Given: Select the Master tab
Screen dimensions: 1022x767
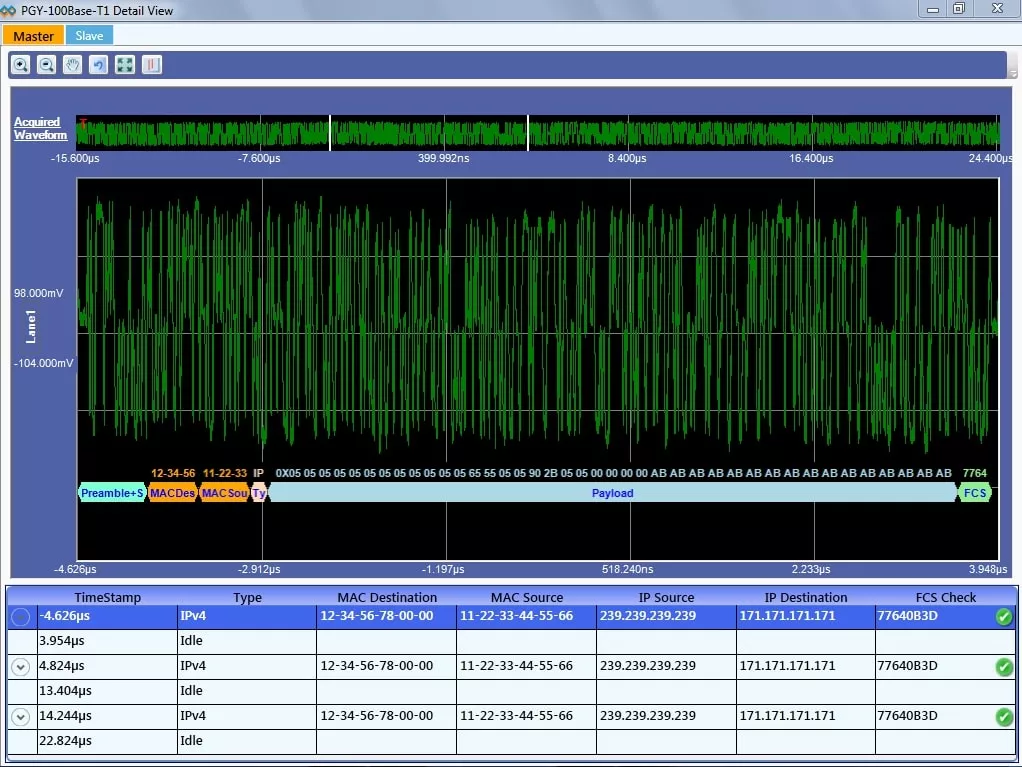Looking at the screenshot, I should pos(33,36).
